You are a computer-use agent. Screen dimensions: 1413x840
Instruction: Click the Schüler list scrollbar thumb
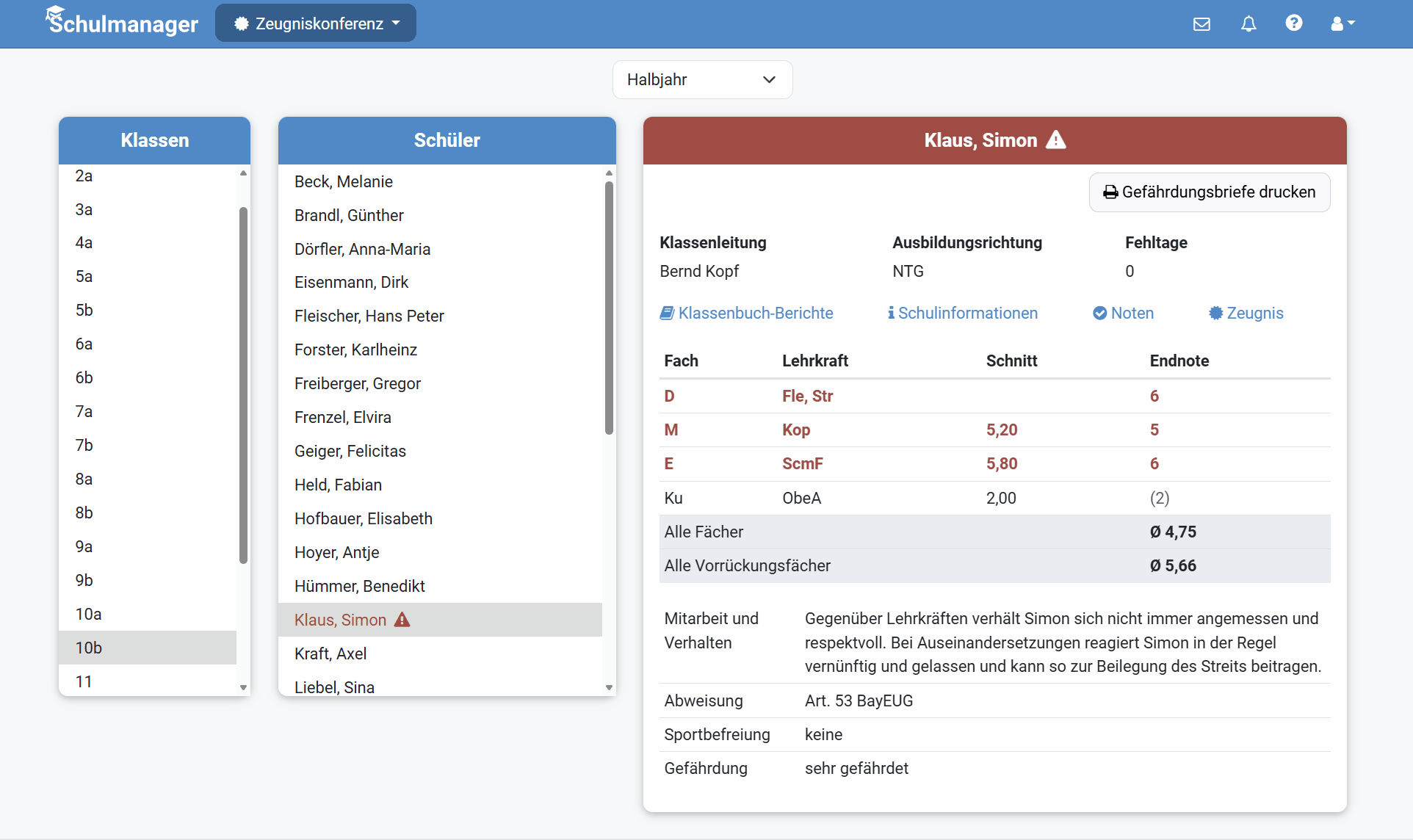pos(609,308)
